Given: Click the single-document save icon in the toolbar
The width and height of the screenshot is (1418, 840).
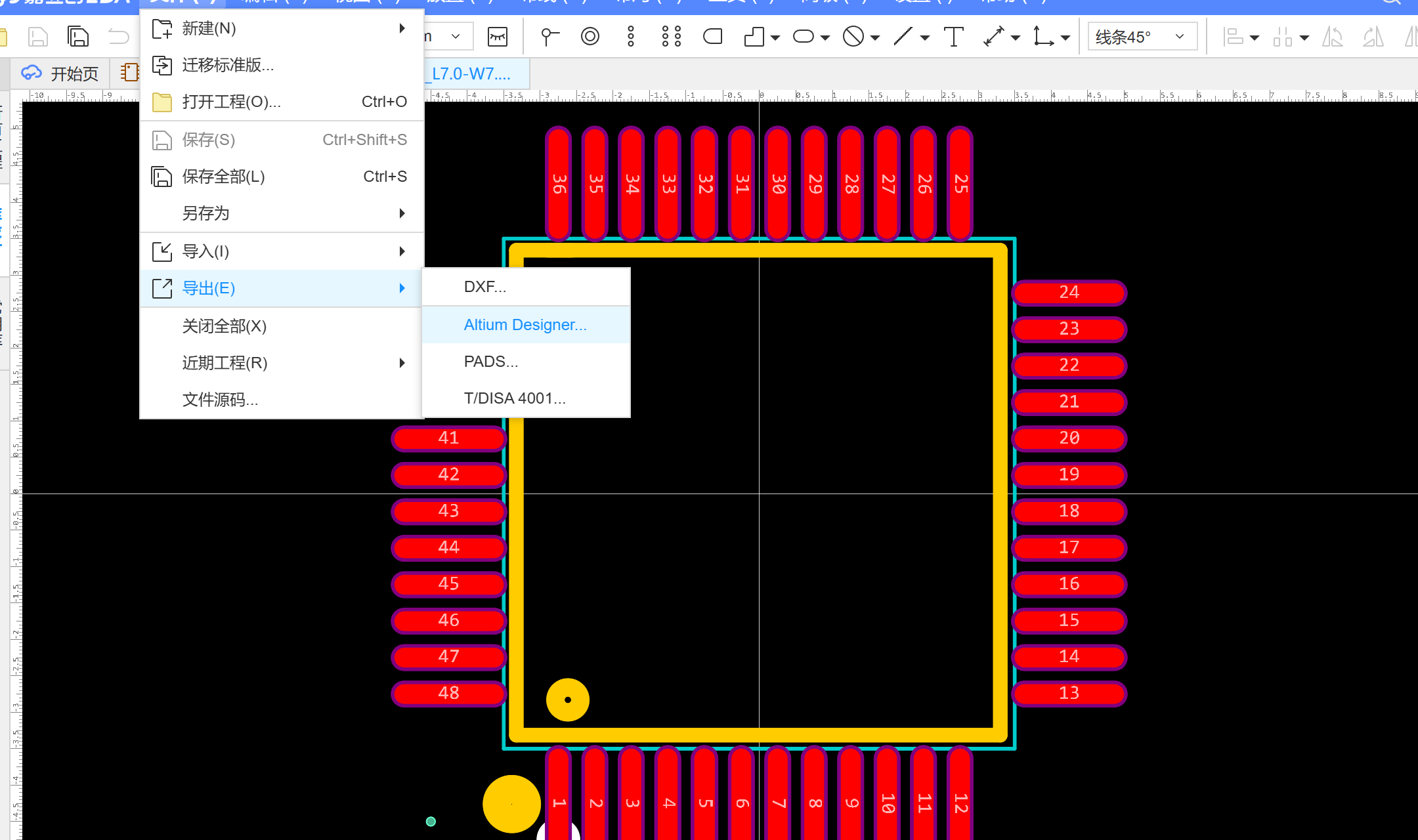Looking at the screenshot, I should 38,36.
